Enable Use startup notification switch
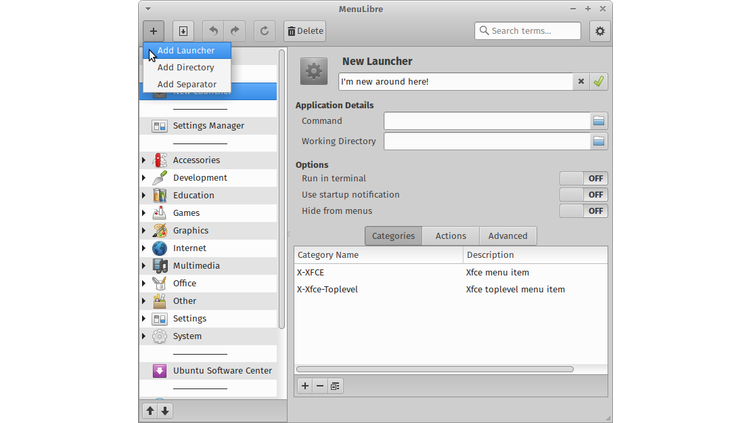 coord(583,195)
